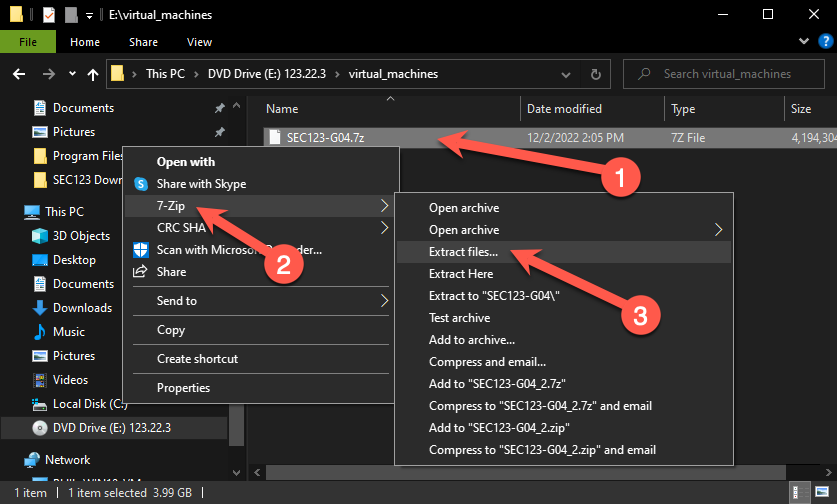Viewport: 837px width, 504px height.
Task: Click the Music note icon in sidebar
Action: point(40,332)
